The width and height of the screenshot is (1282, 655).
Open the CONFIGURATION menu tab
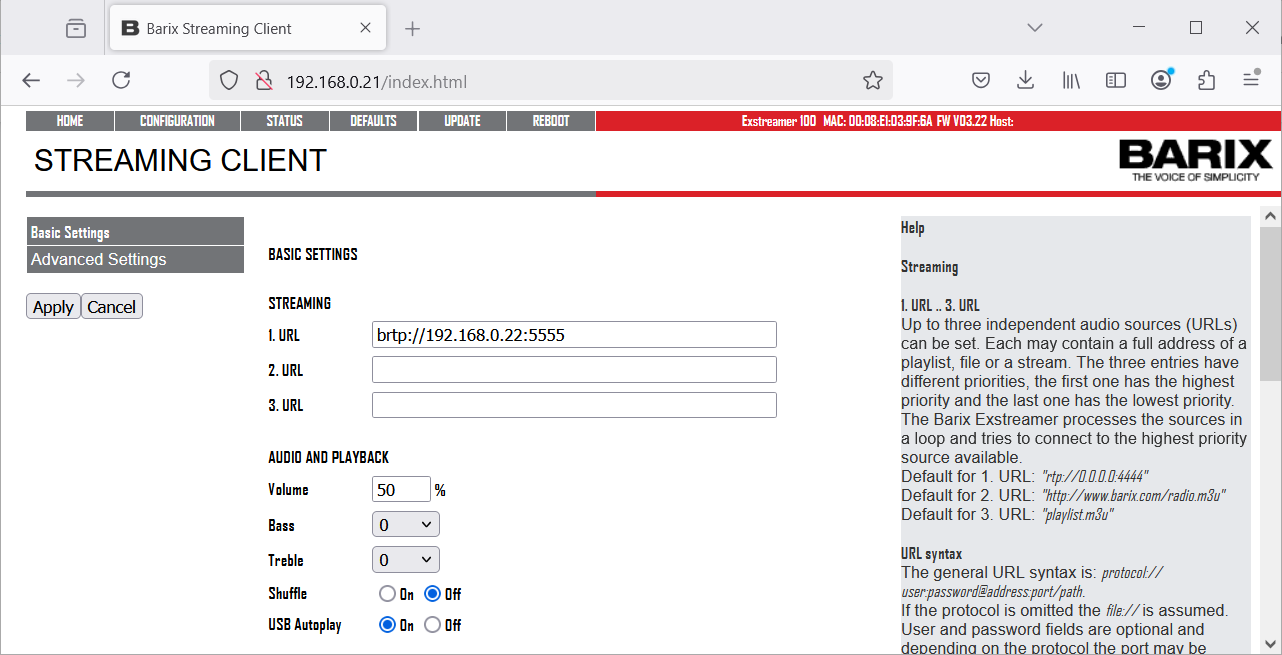pyautogui.click(x=177, y=121)
